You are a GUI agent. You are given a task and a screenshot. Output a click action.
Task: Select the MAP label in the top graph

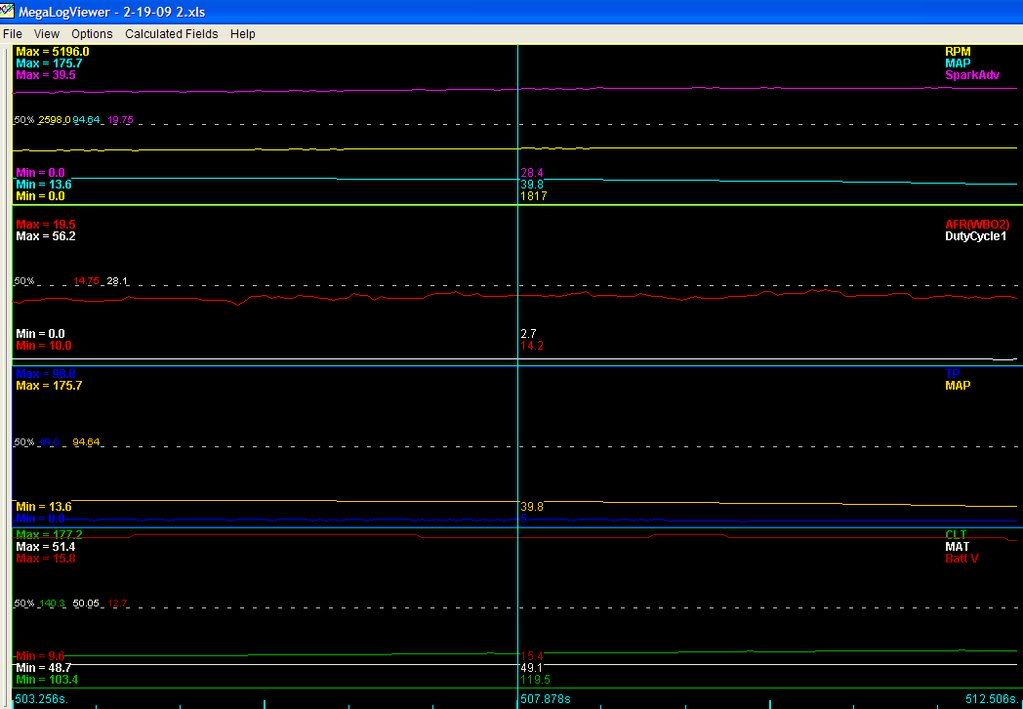point(960,62)
